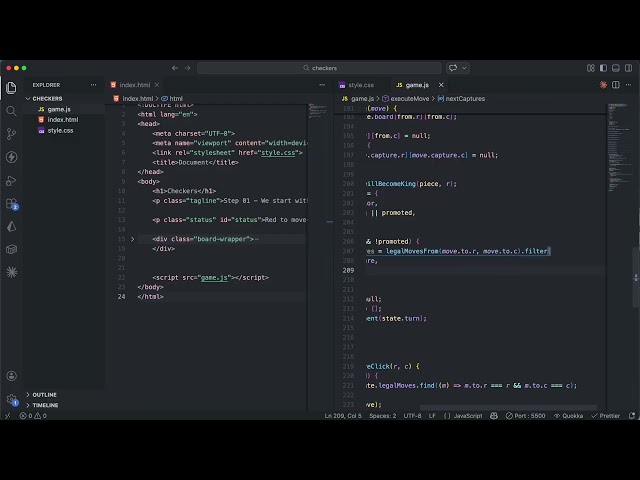Expand the folded board-wrapper div on line 15

tap(132, 239)
